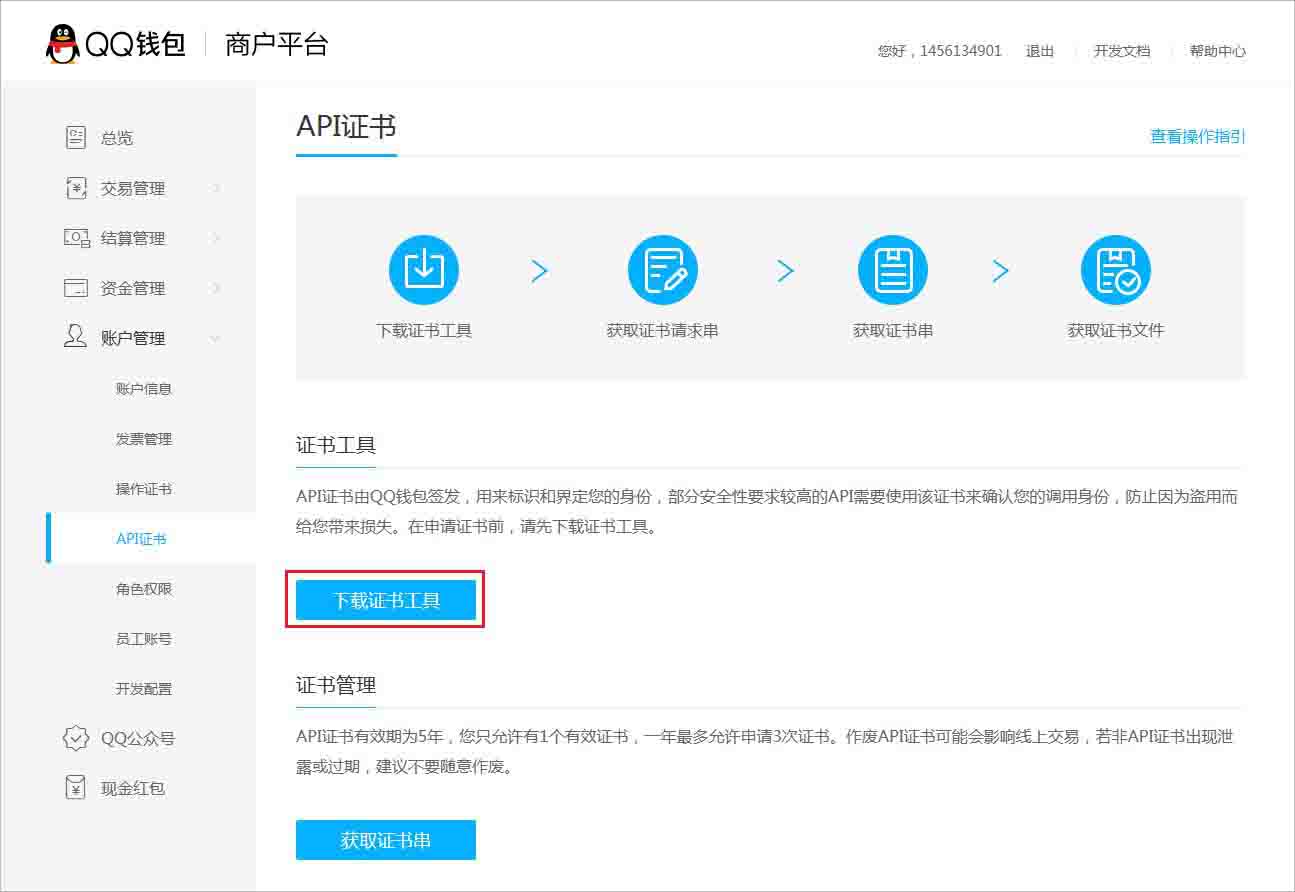Click the API证书 page heading
Image resolution: width=1295 pixels, height=892 pixels.
click(346, 126)
